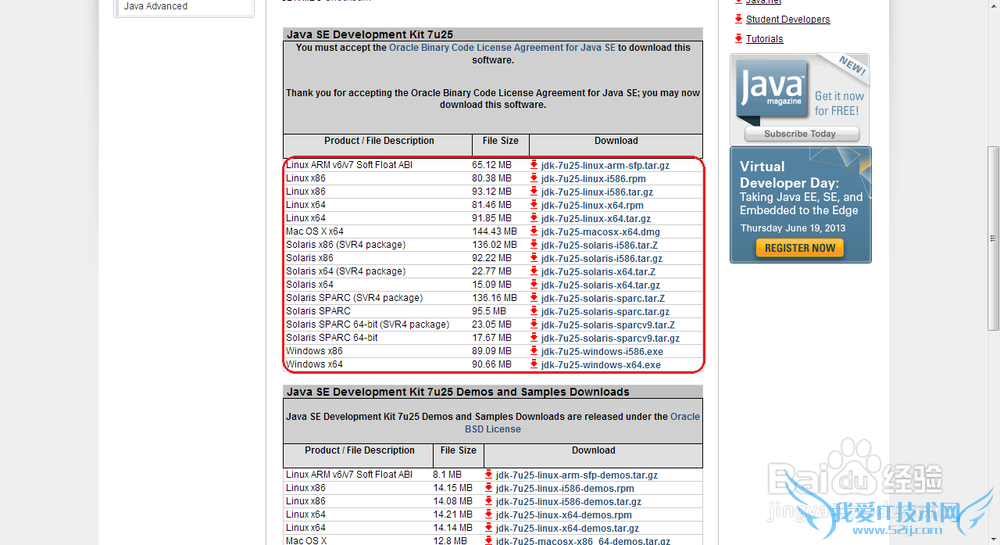
Task: Click 'Mac OS X x64' product description cell
Action: [x=314, y=231]
